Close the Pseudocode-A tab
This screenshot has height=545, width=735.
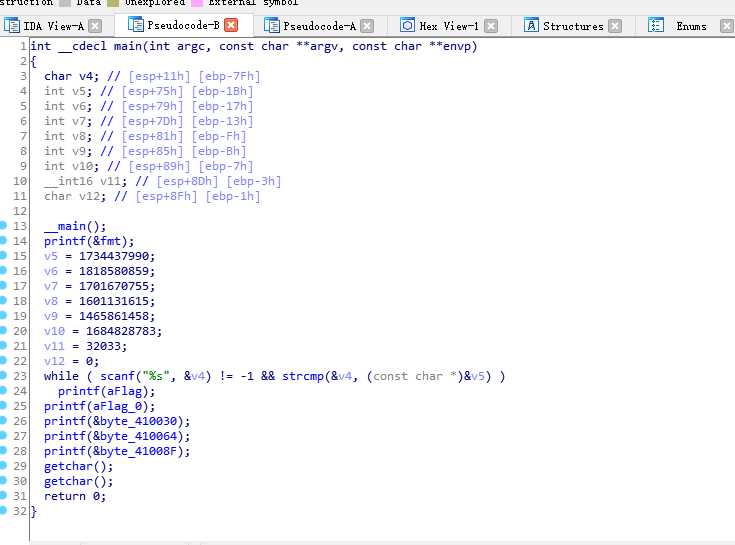point(367,26)
